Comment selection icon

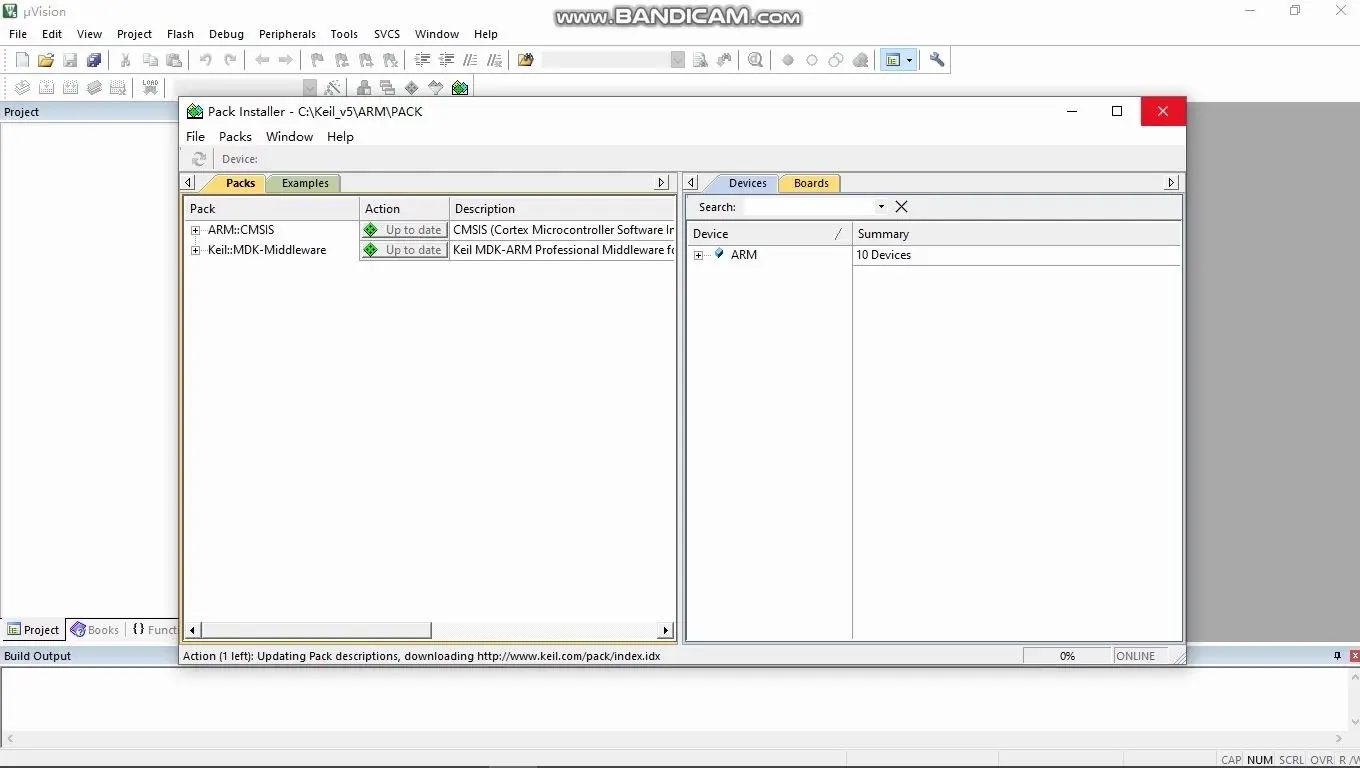point(470,60)
